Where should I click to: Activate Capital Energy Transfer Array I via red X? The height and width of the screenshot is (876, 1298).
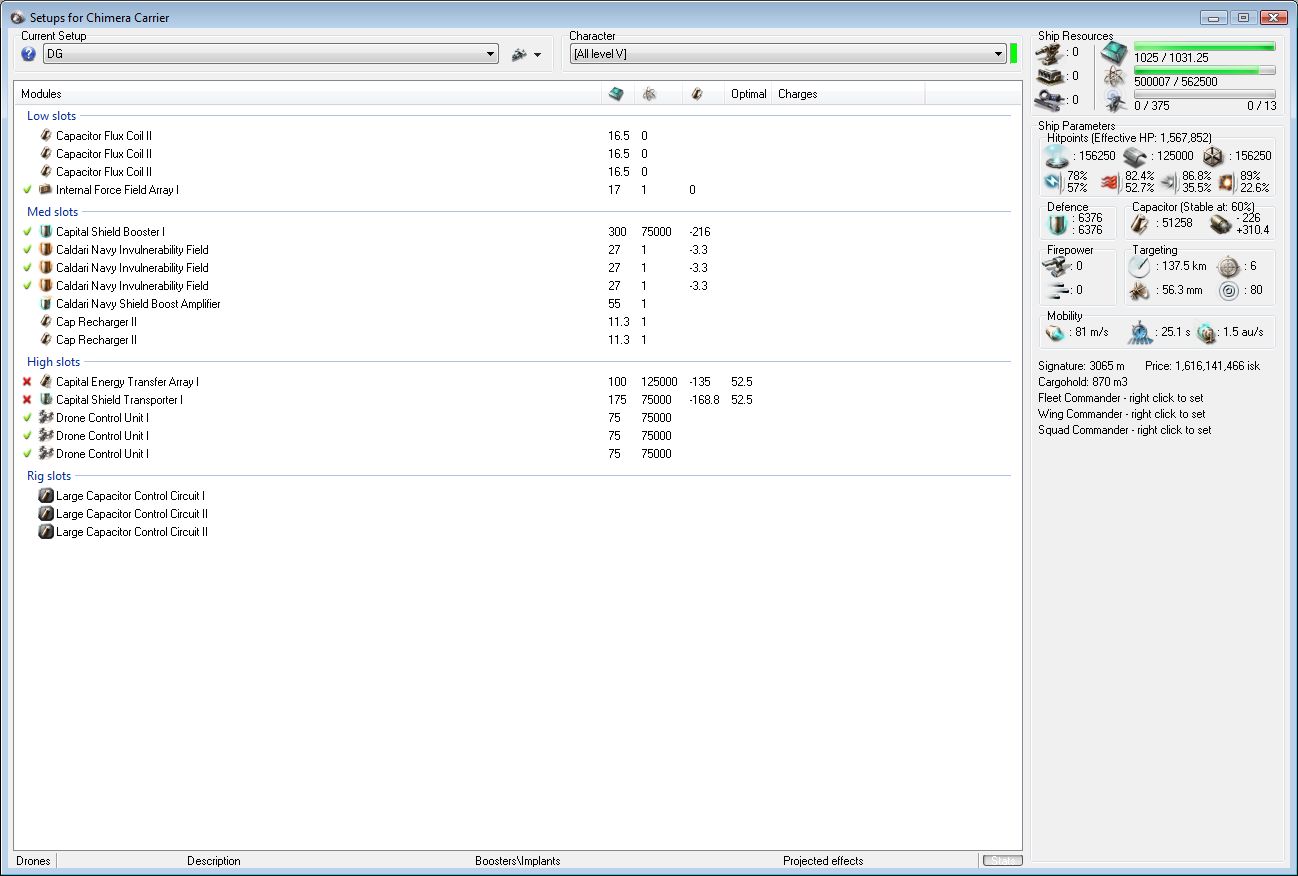pos(28,382)
